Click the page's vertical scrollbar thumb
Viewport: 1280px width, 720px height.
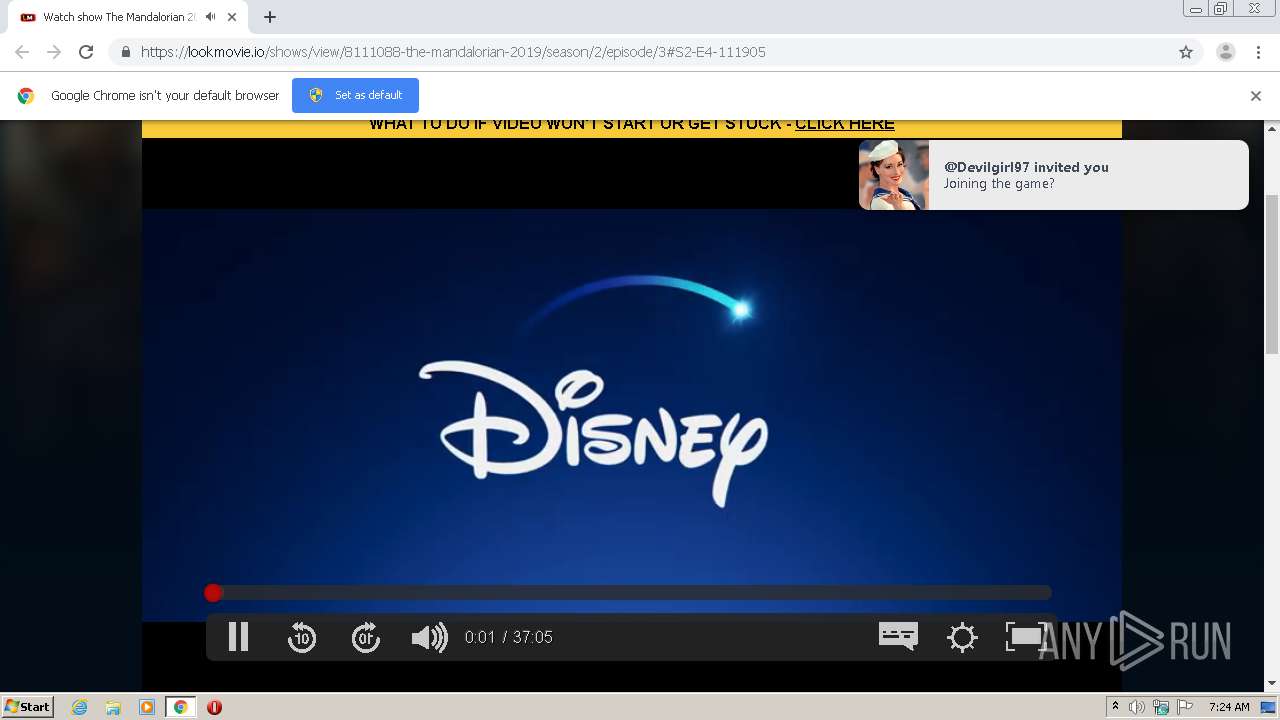pos(1272,273)
